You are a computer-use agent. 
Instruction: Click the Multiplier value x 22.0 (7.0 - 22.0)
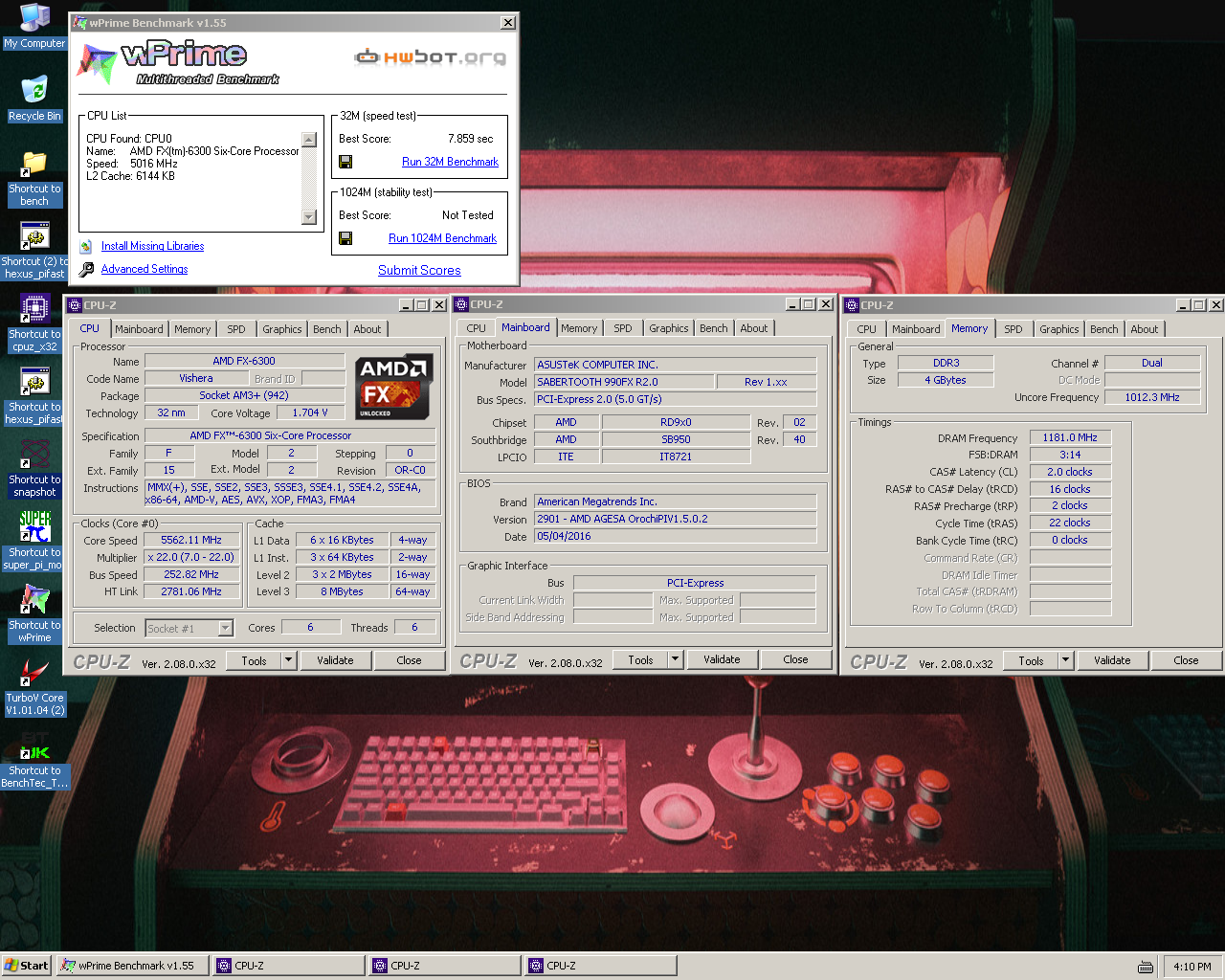(191, 558)
